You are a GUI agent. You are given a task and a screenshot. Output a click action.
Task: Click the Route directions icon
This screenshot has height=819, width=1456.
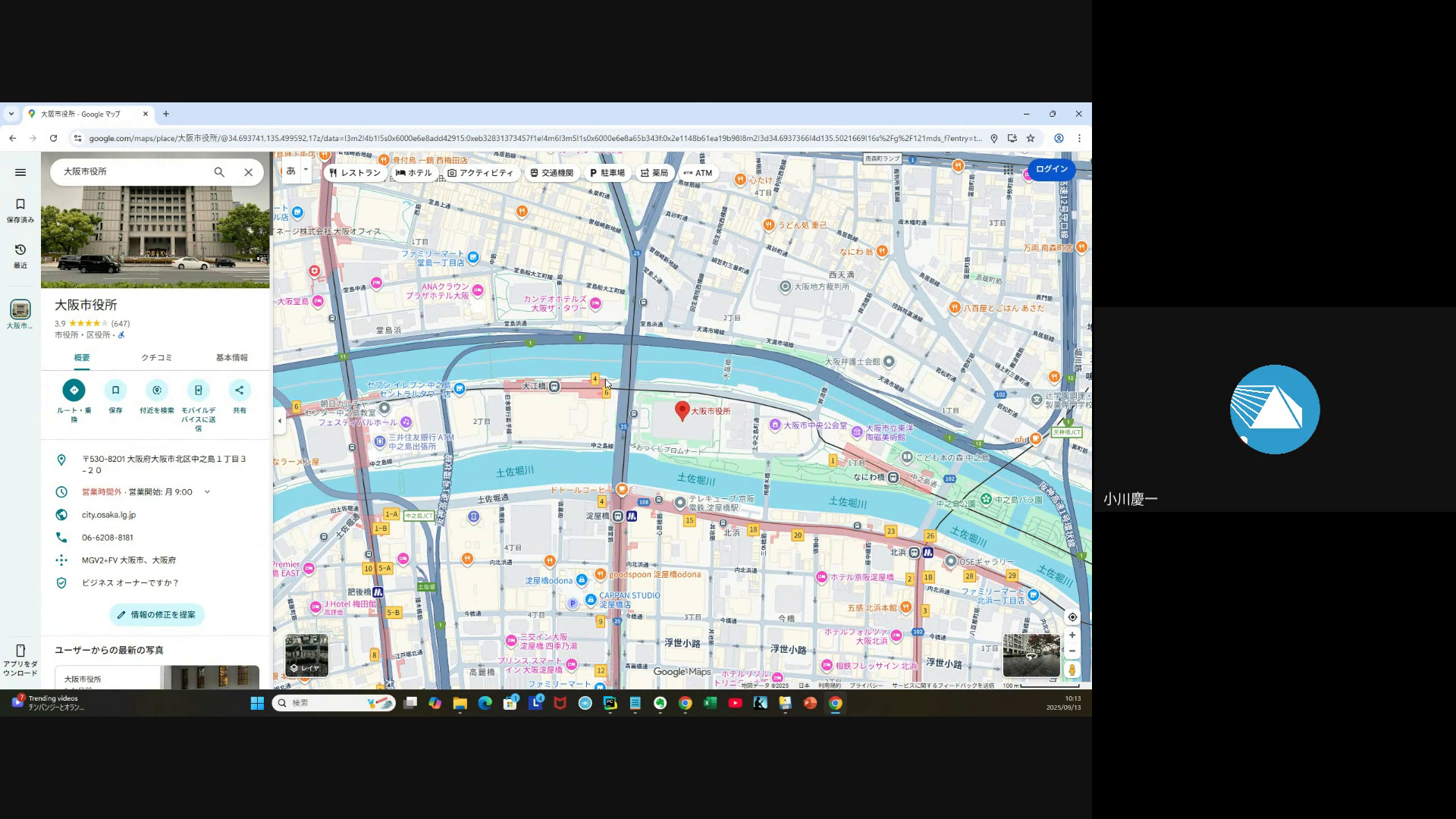pyautogui.click(x=74, y=391)
